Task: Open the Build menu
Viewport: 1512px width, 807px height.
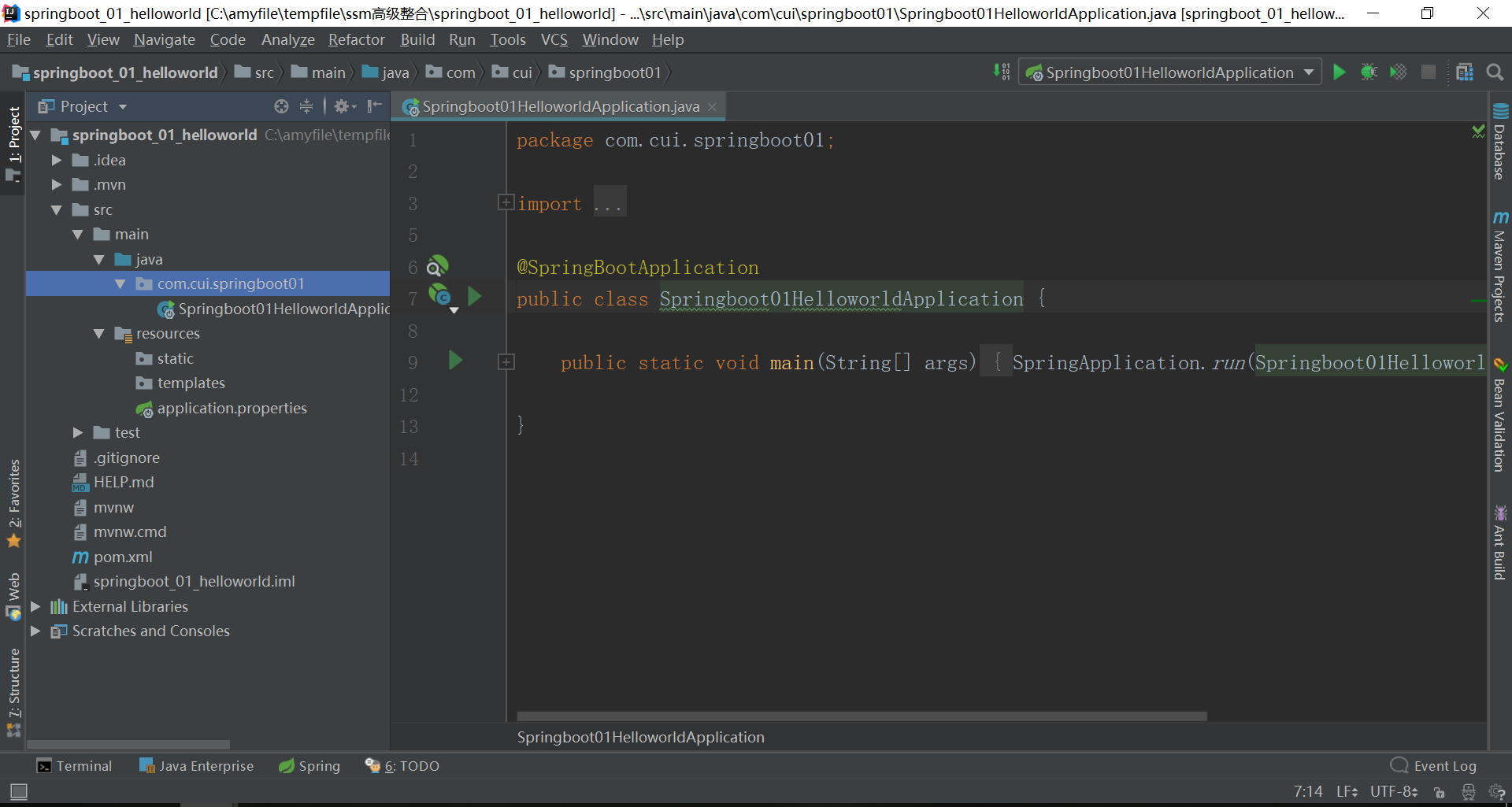Action: pyautogui.click(x=417, y=39)
